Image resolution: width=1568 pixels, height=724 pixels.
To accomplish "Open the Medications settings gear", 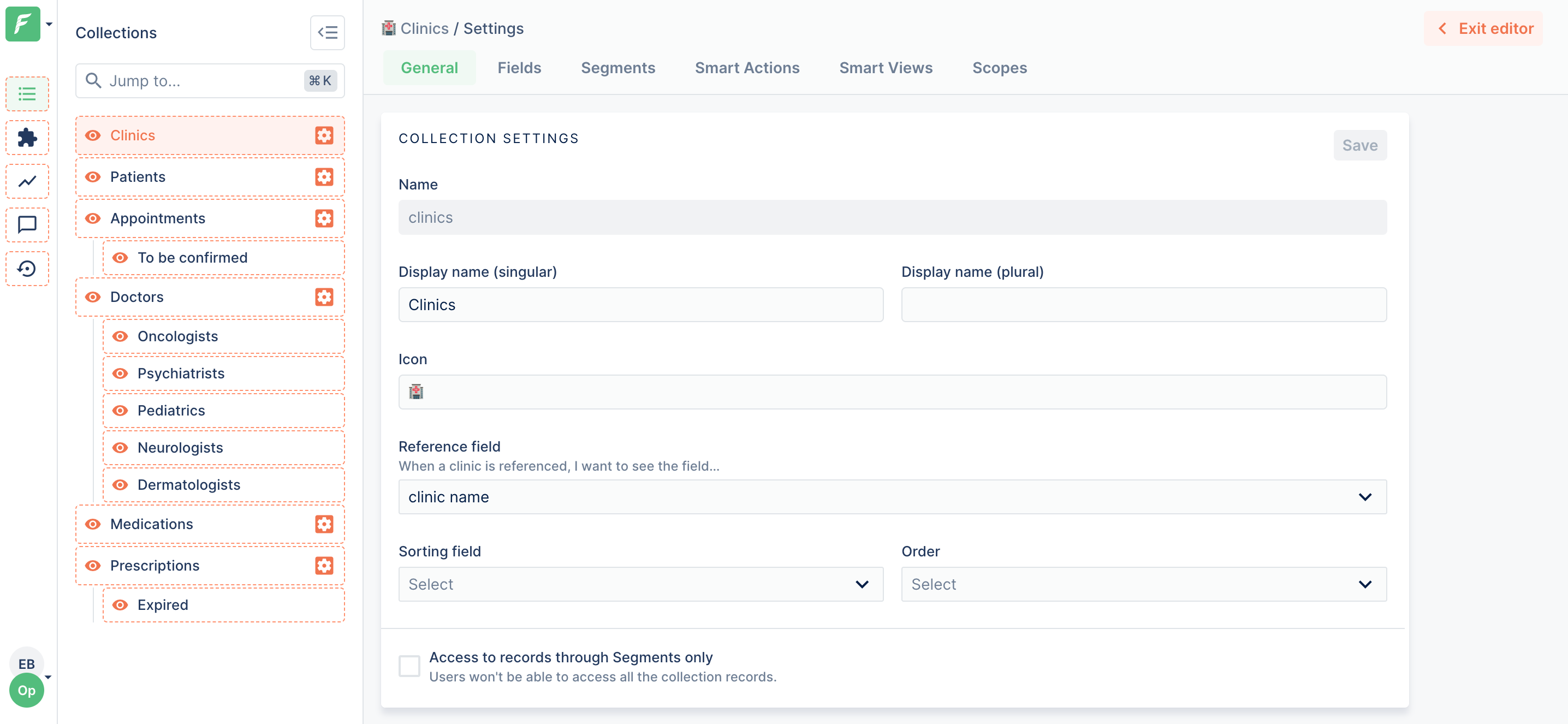I will click(x=324, y=524).
